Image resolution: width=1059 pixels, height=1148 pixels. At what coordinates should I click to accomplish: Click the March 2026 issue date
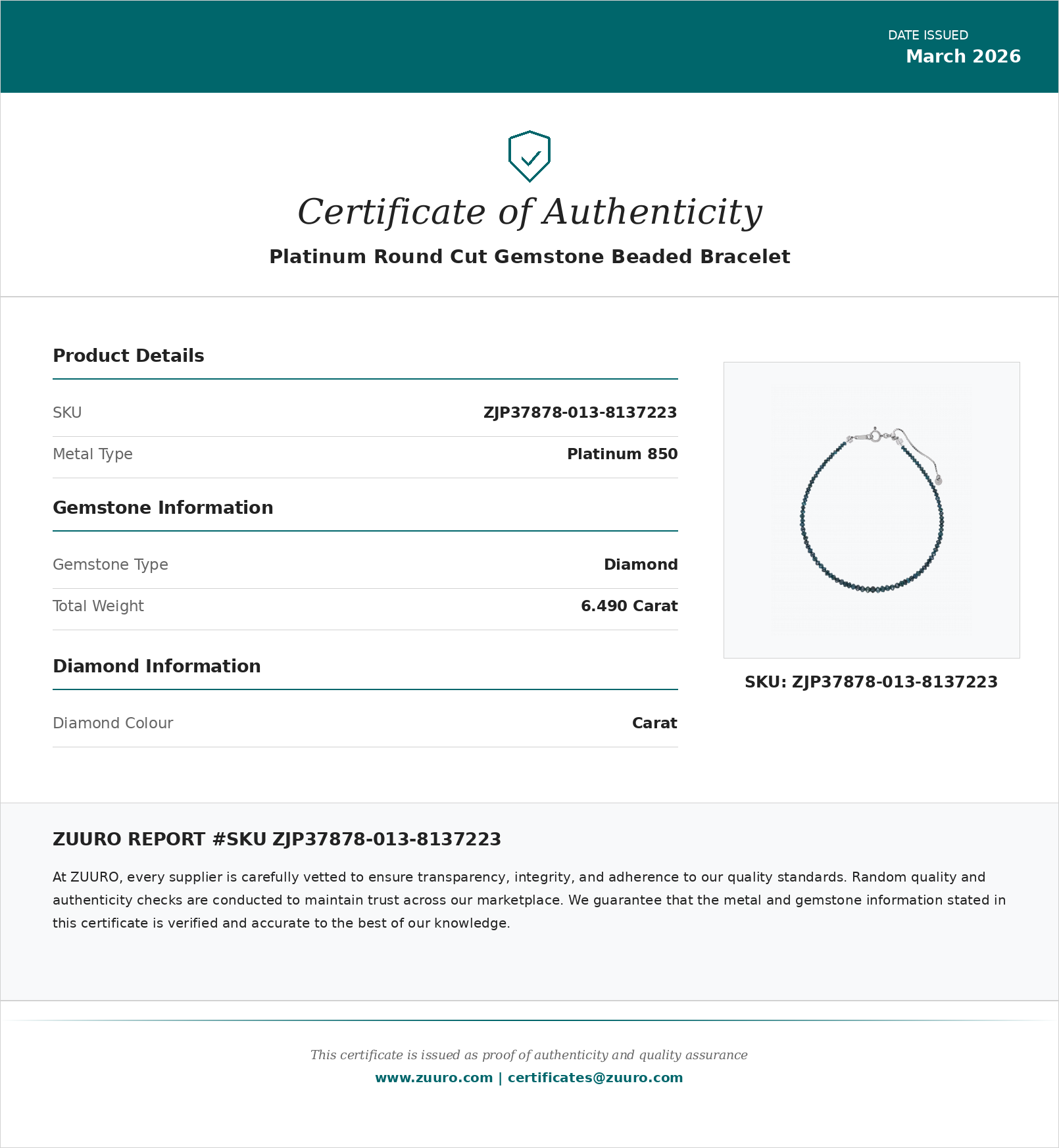[x=963, y=57]
